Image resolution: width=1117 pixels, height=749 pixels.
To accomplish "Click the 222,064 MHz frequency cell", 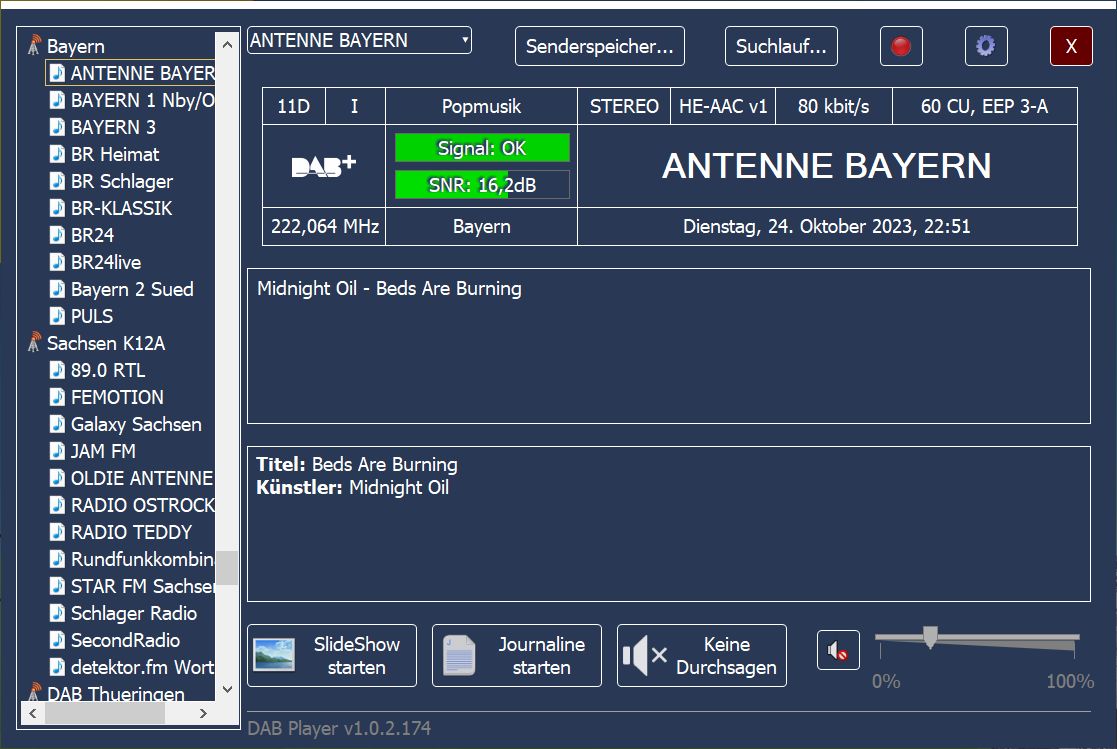I will point(324,227).
